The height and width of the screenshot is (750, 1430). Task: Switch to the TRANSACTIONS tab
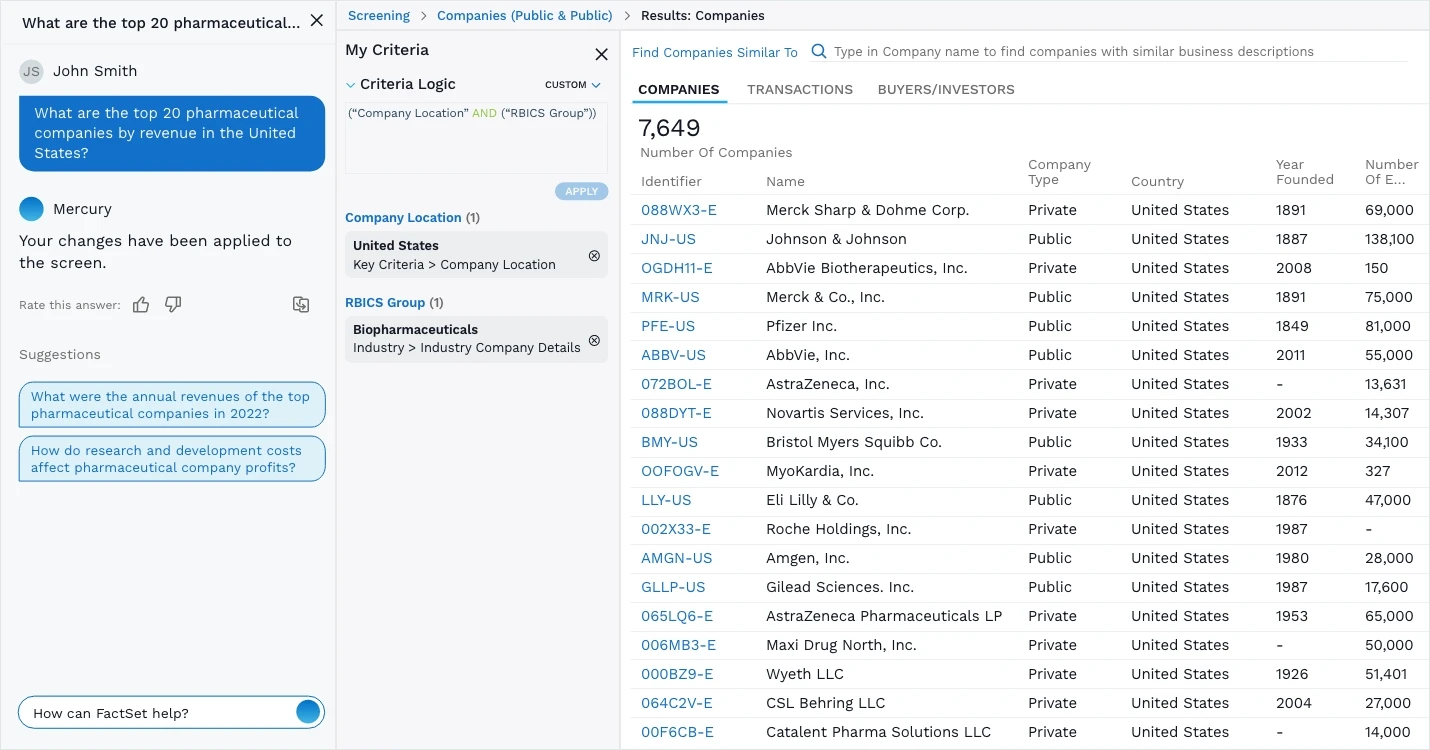click(799, 89)
